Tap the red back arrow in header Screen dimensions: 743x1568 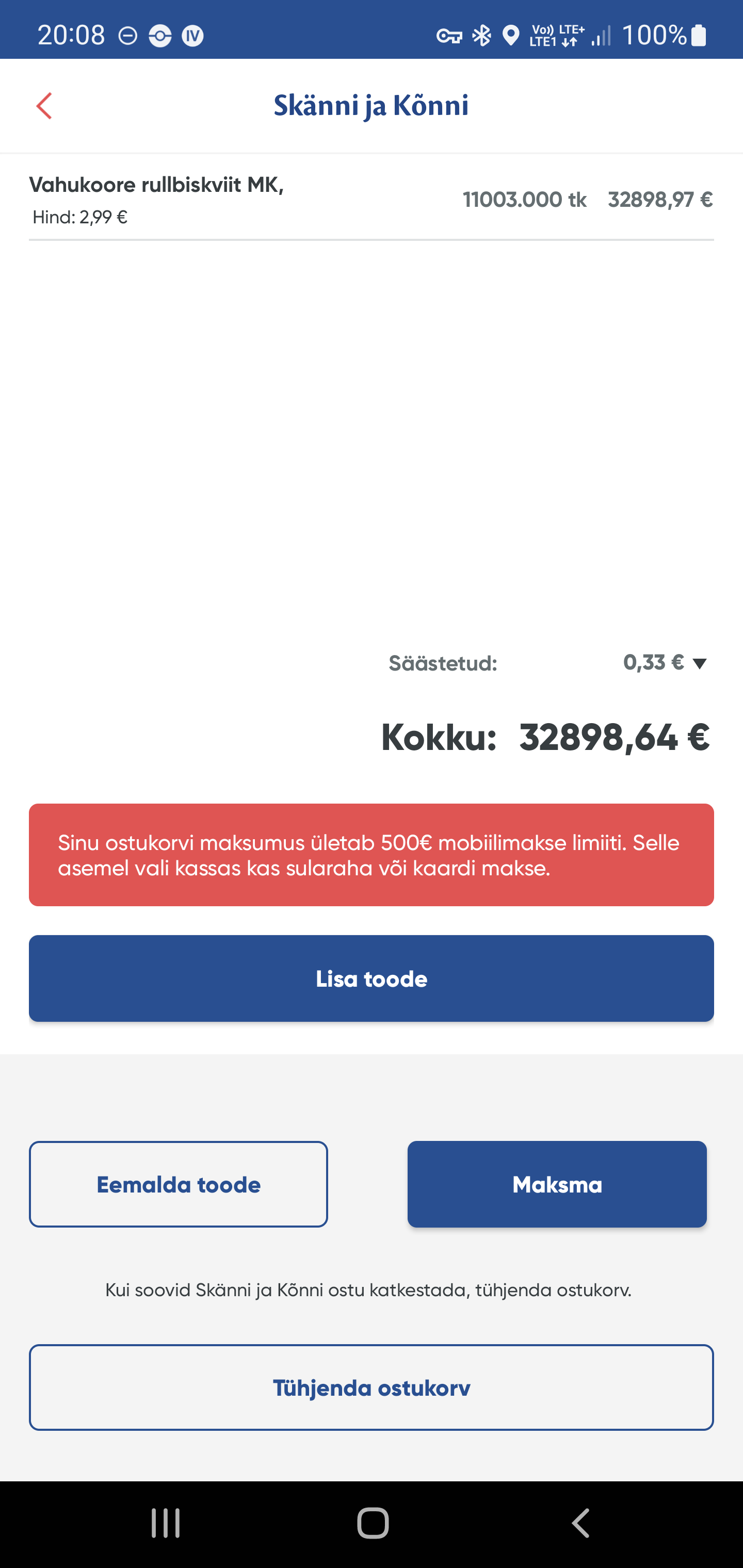(44, 106)
